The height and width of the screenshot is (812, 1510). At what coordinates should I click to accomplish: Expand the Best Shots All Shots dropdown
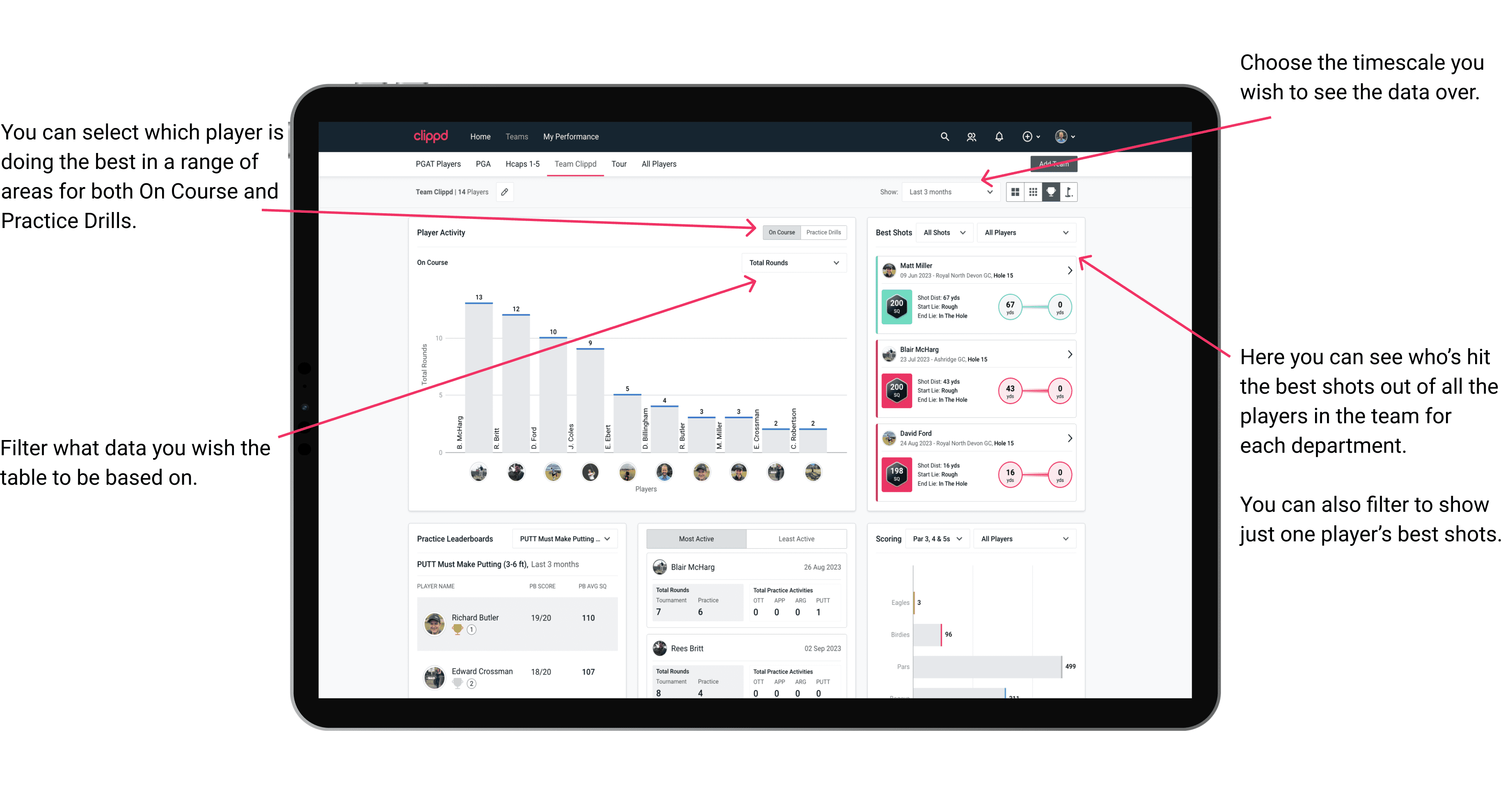click(944, 233)
